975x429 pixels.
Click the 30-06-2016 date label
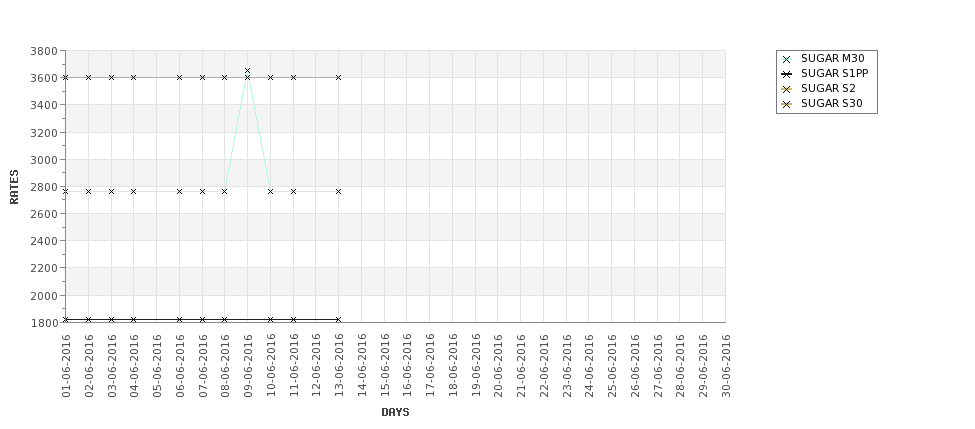coord(726,366)
